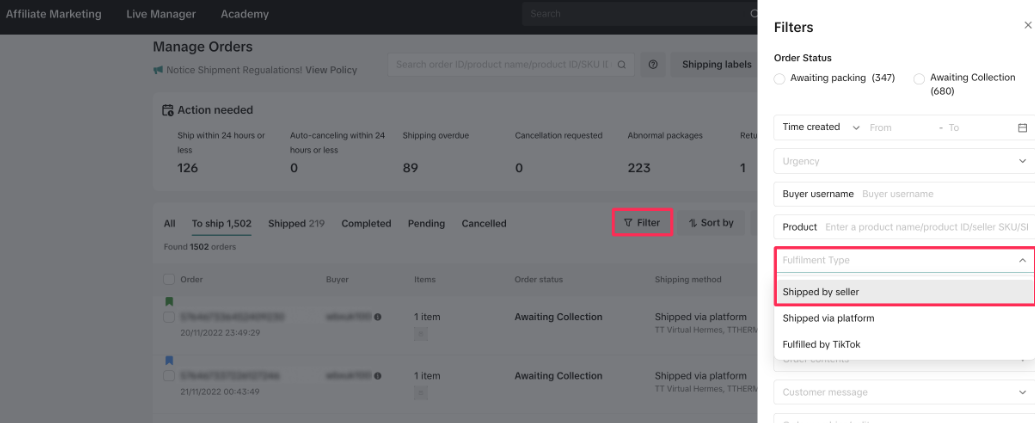Viewport: 1035px width, 423px height.
Task: Open the Time created dropdown
Action: [820, 128]
